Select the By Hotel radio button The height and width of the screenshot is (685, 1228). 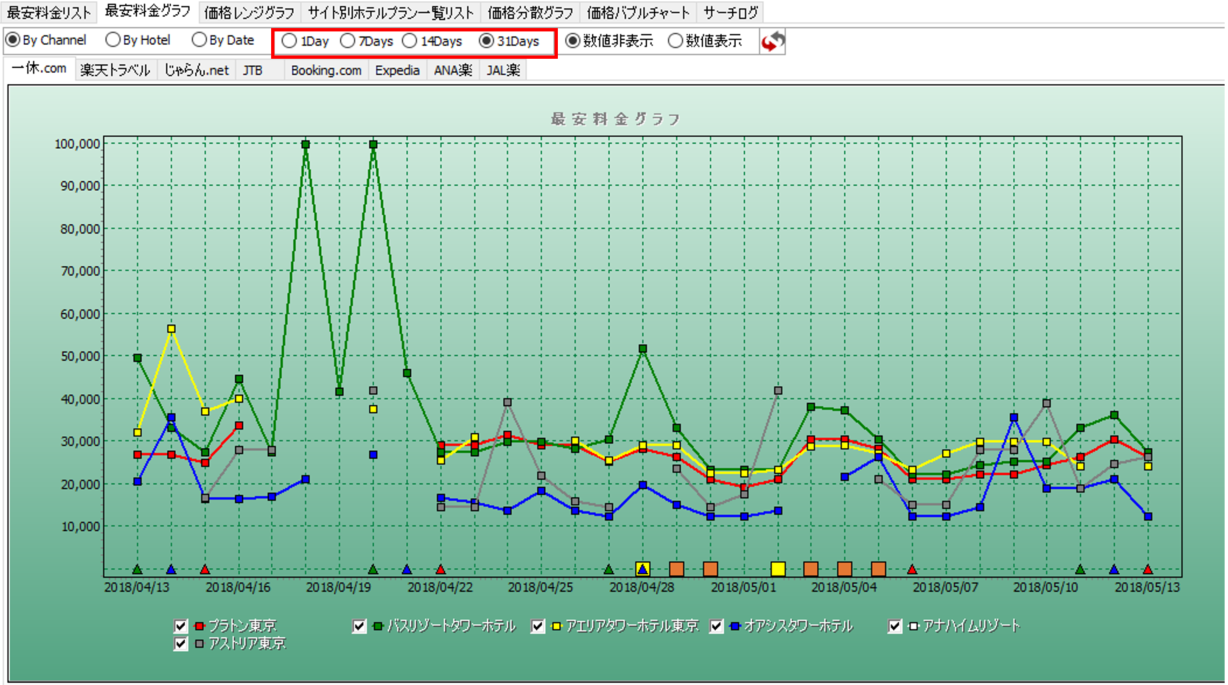[x=113, y=40]
